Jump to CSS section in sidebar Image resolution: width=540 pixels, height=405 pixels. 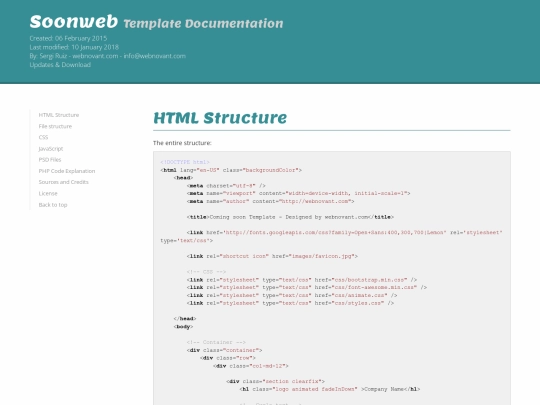pos(43,137)
